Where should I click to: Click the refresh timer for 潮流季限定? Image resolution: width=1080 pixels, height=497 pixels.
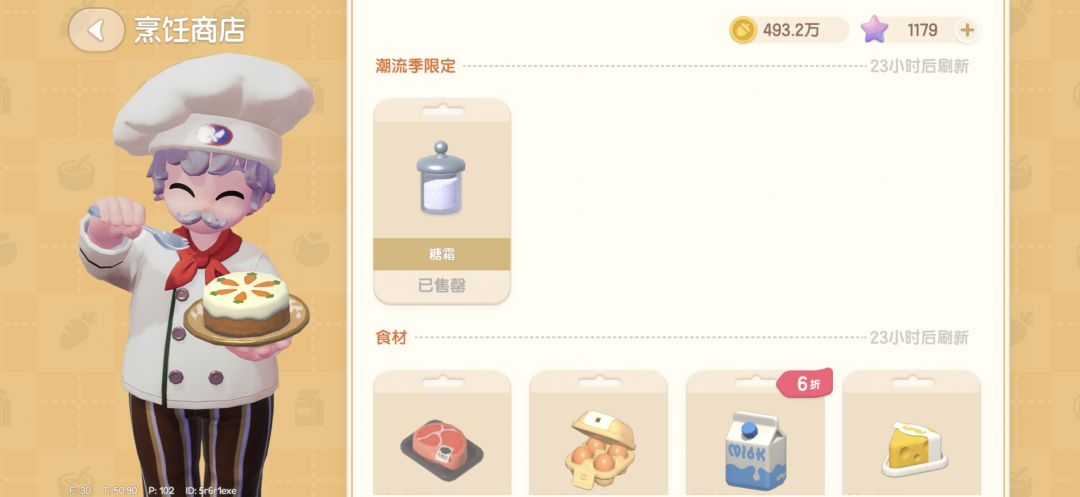(919, 67)
